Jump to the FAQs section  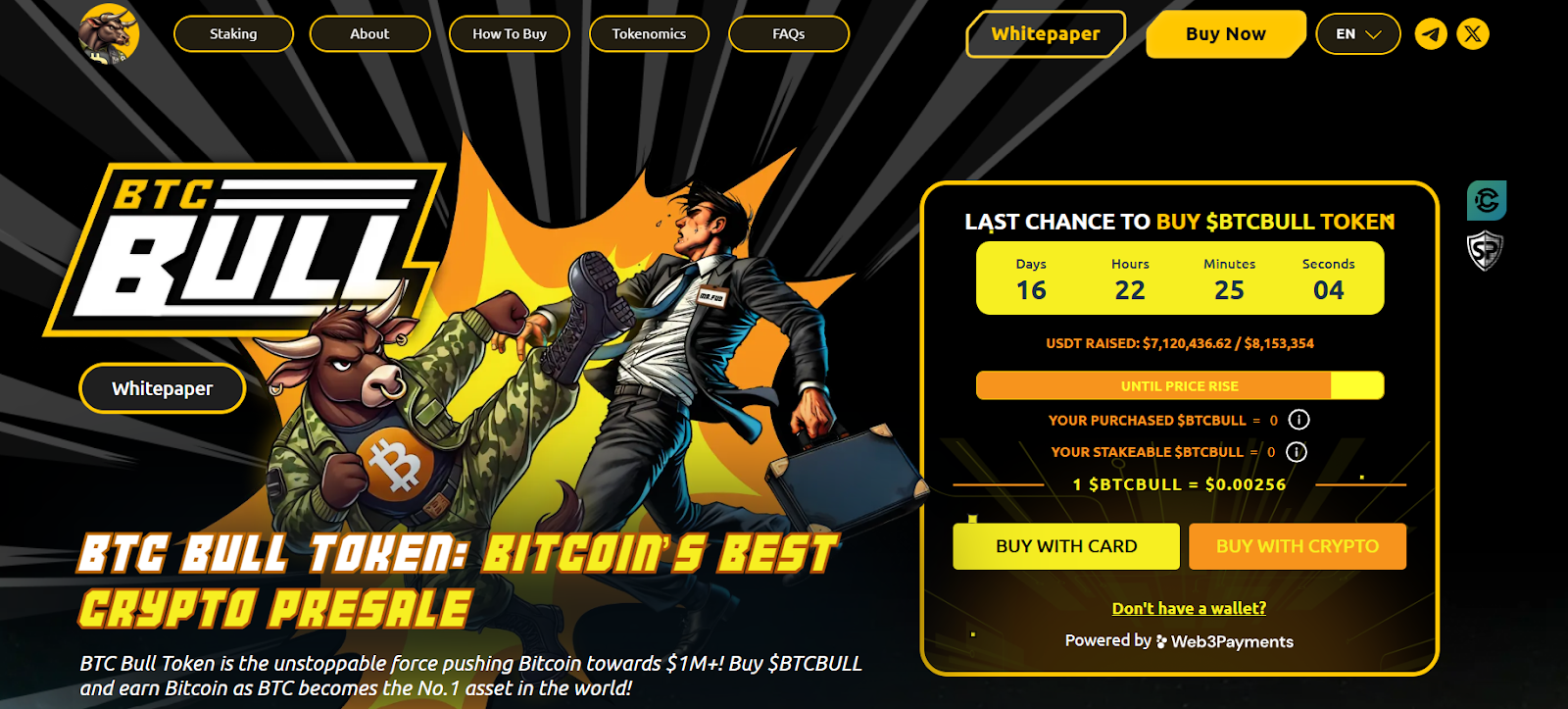coord(789,34)
